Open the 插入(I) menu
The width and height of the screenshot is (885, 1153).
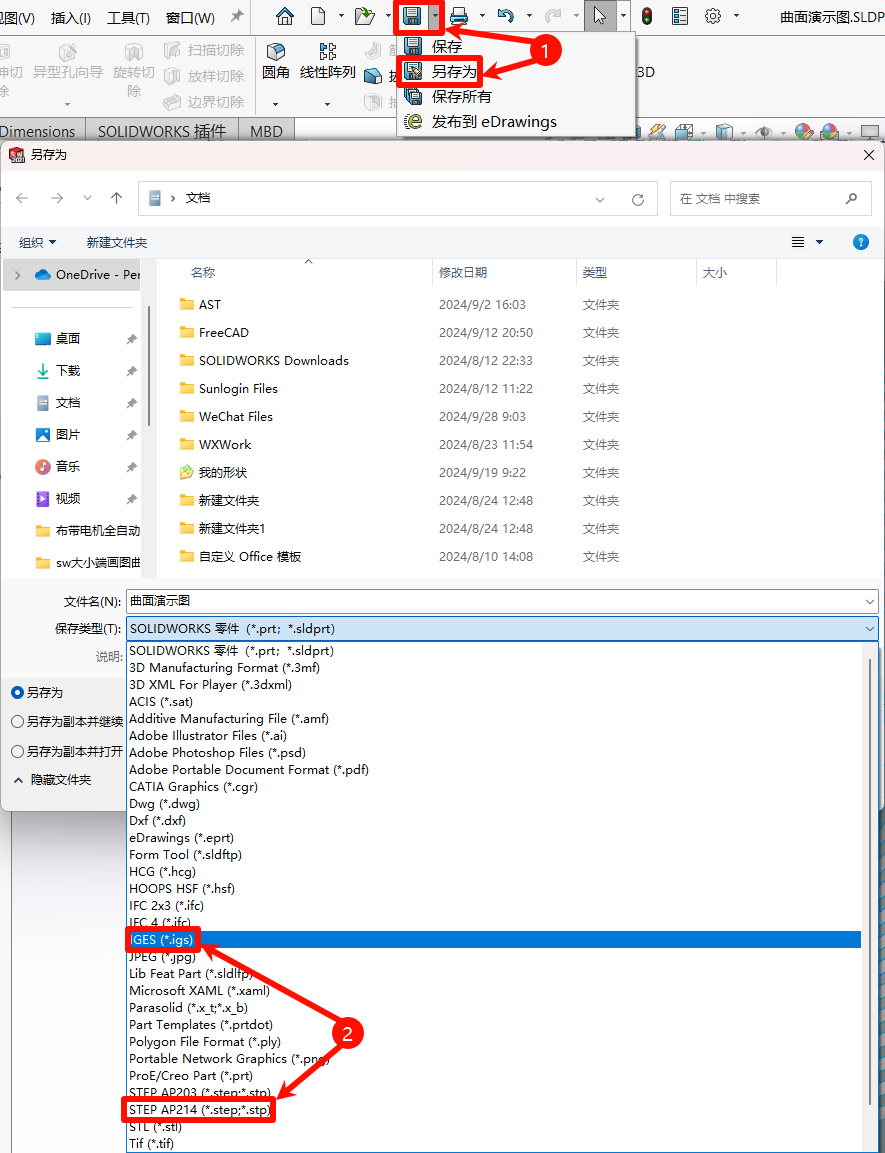pos(71,18)
